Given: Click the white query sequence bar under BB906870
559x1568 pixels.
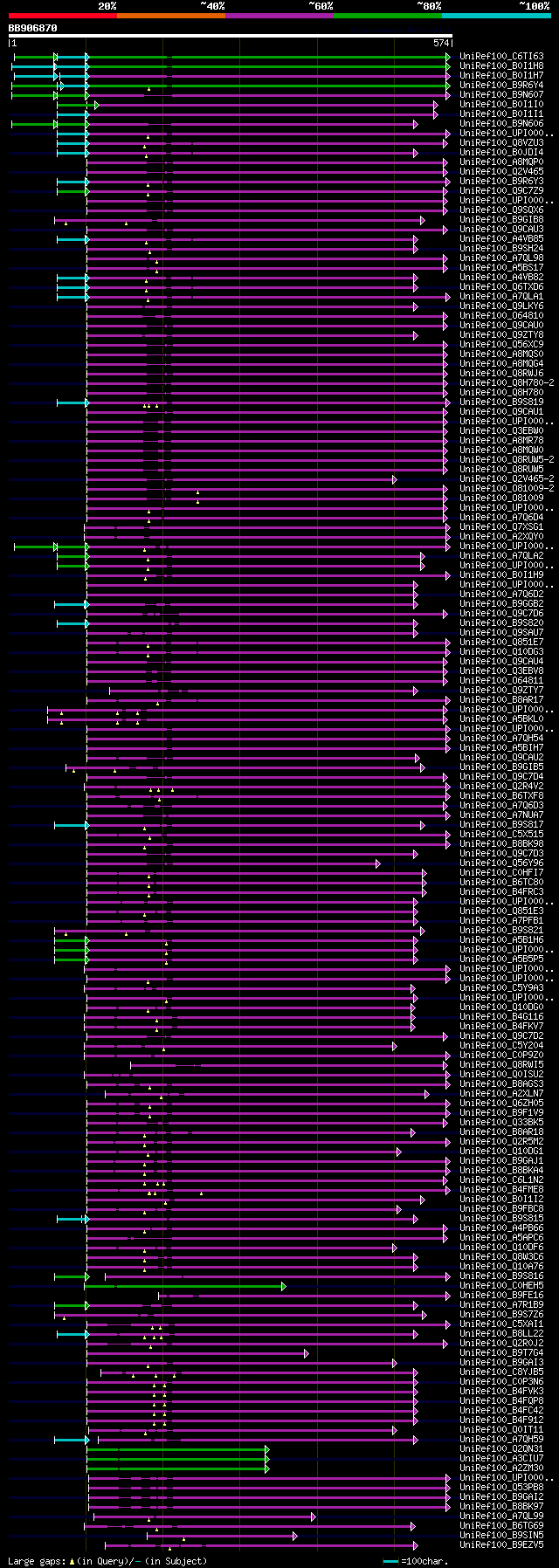Looking at the screenshot, I should coord(231,36).
